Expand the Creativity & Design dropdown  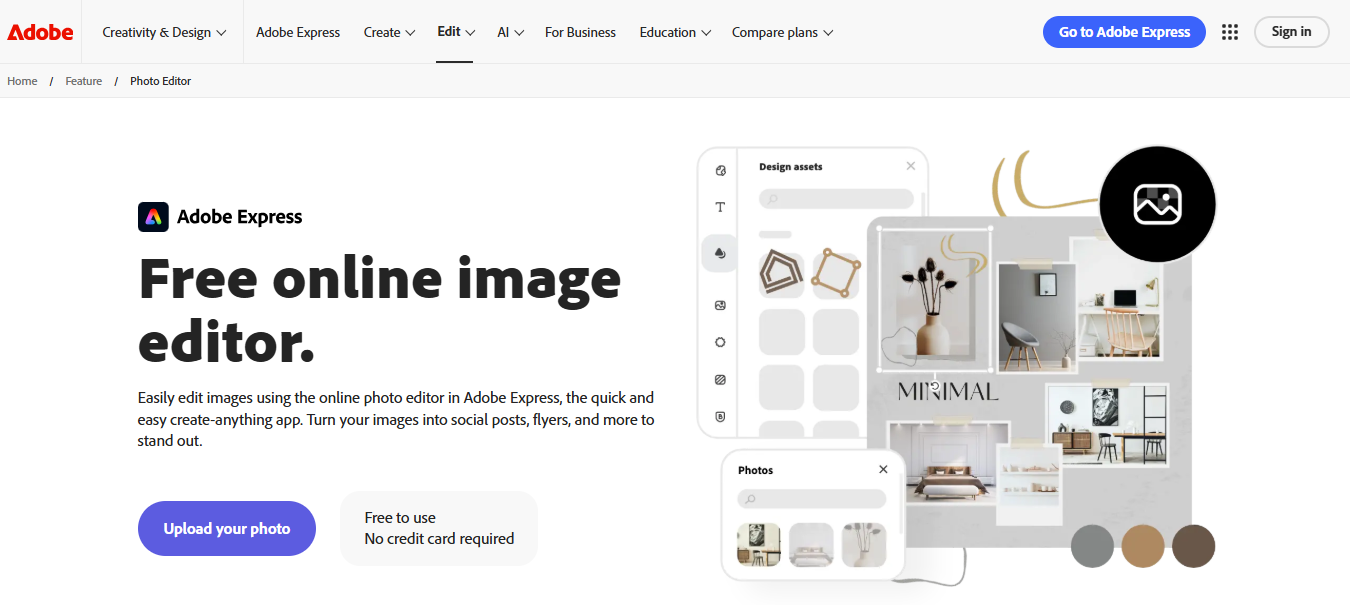tap(163, 31)
